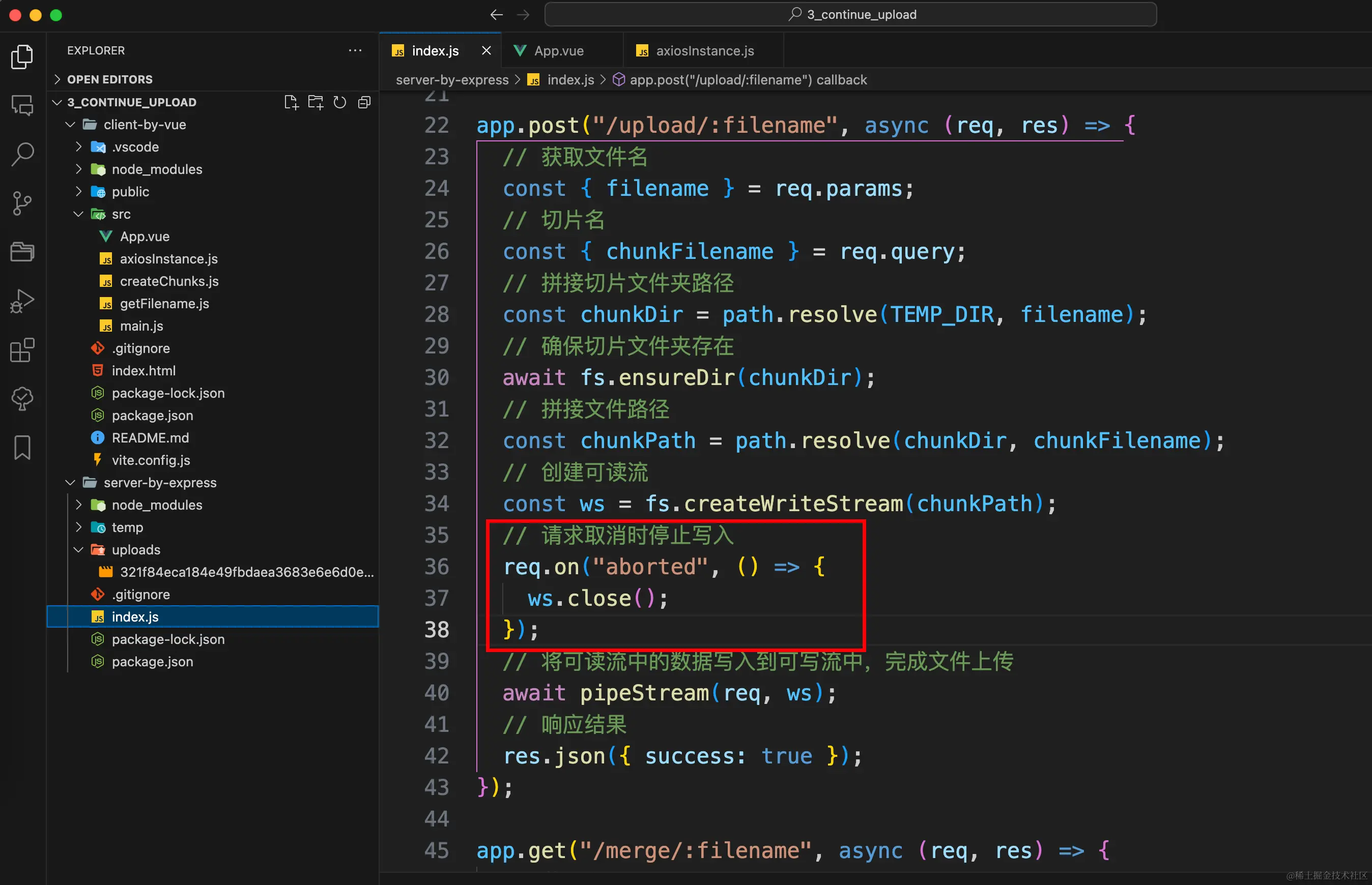
Task: Click line number 38 in the gutter
Action: pos(437,630)
